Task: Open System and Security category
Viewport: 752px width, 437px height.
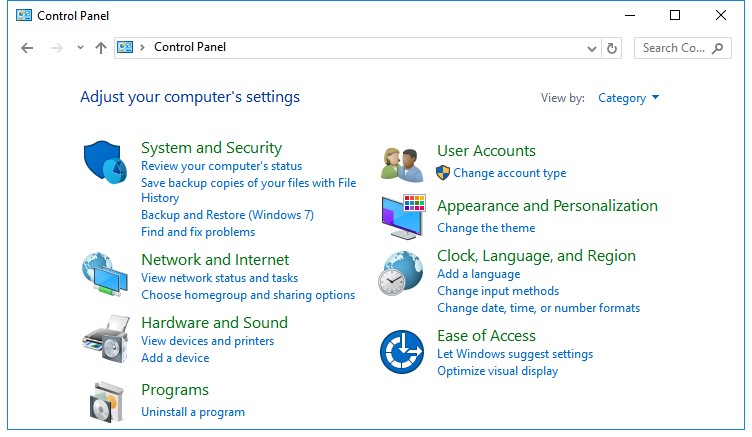Action: [212, 148]
